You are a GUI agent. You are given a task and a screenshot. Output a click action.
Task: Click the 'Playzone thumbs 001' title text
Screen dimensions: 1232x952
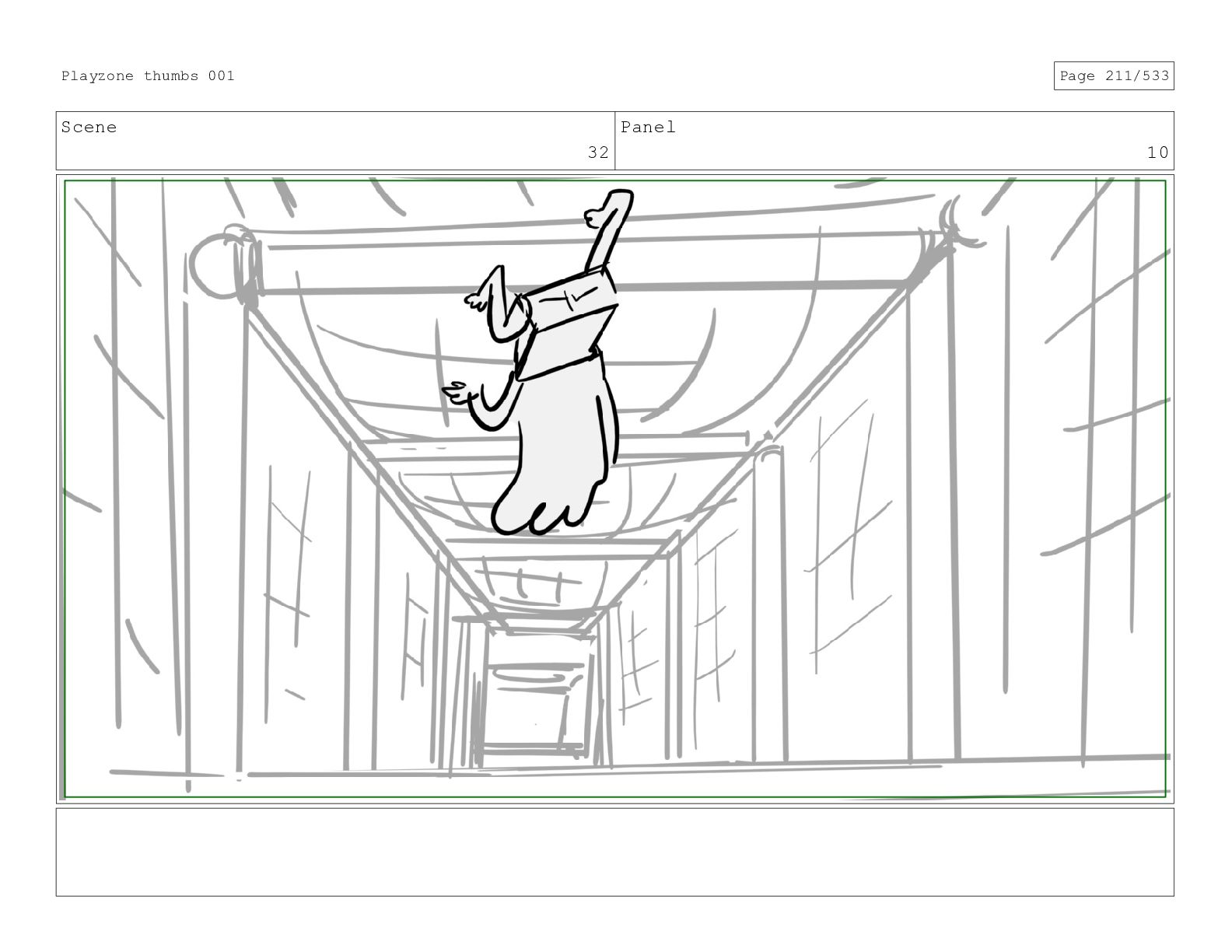[x=148, y=75]
